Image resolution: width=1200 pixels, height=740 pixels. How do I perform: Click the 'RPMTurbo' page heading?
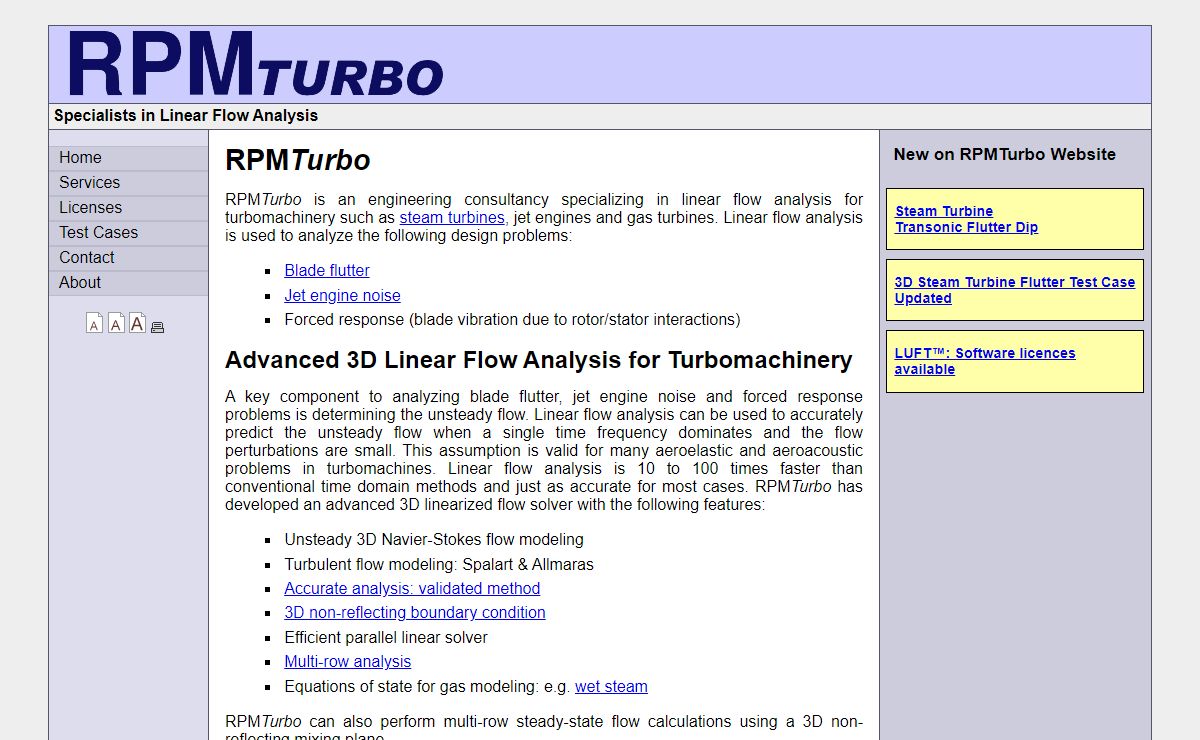point(298,160)
